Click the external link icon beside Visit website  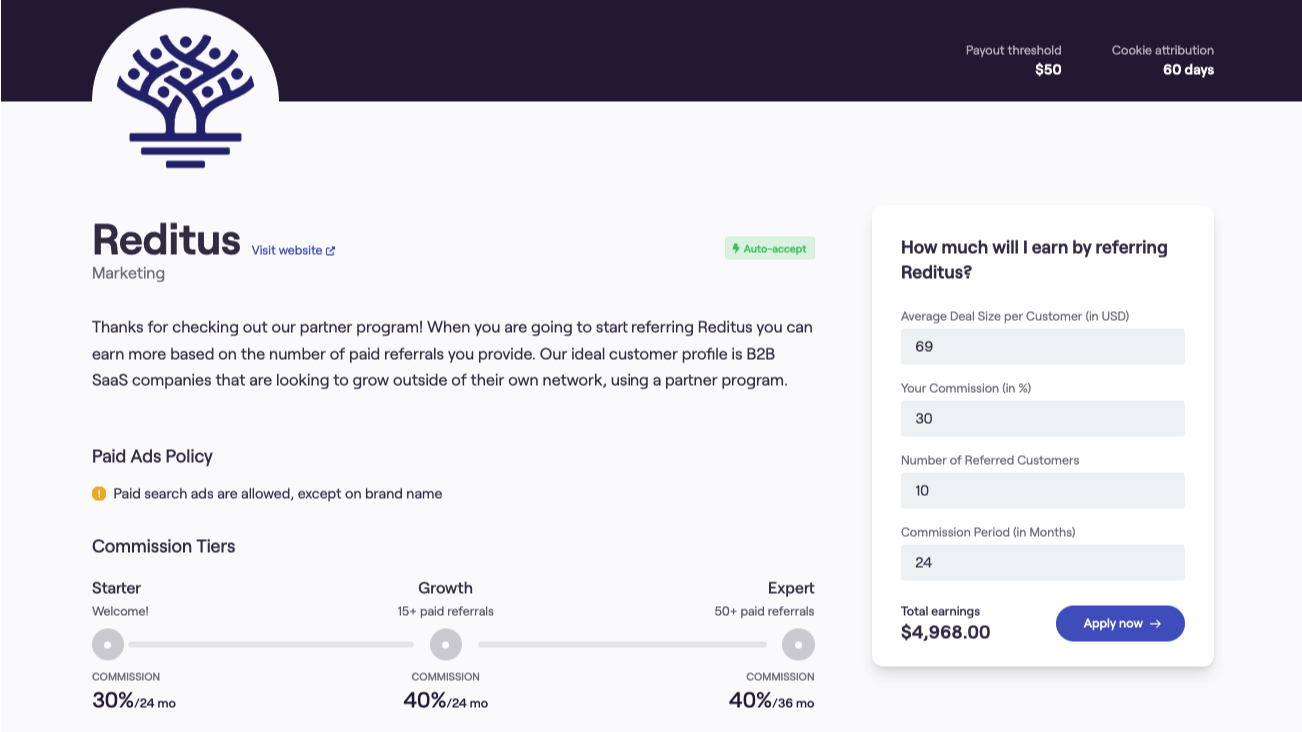point(331,251)
